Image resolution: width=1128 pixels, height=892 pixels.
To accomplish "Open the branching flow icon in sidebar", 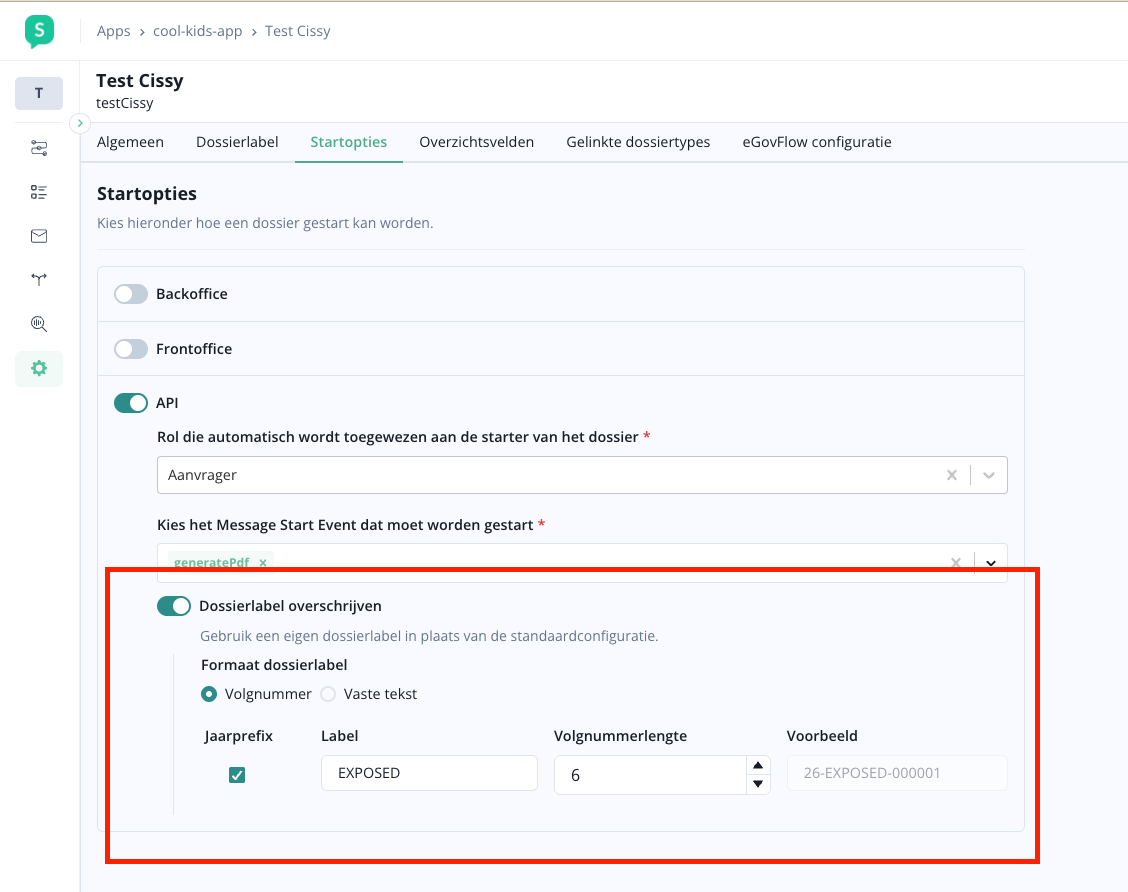I will click(x=39, y=280).
